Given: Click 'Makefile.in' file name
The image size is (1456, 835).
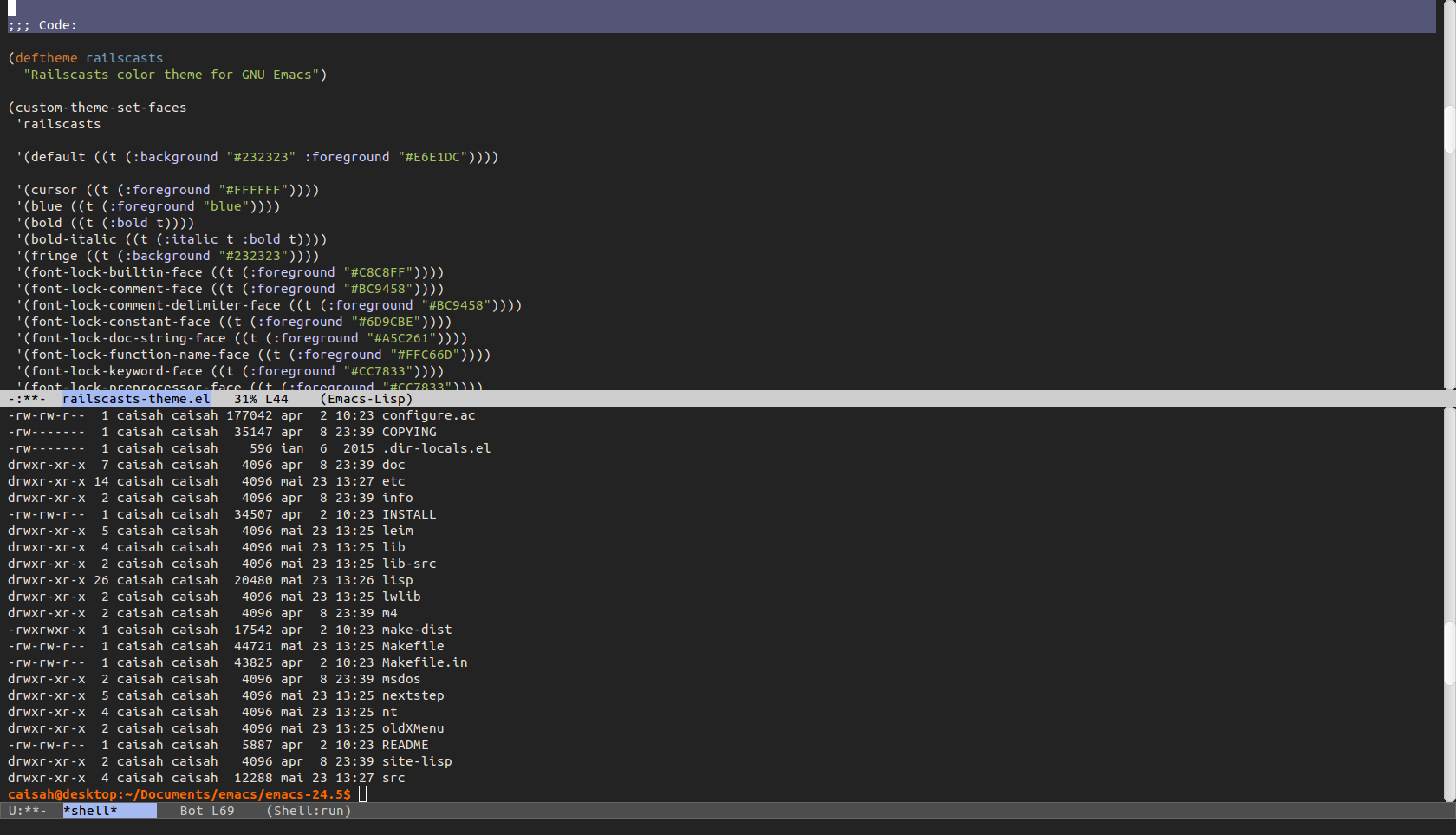Looking at the screenshot, I should click(425, 662).
